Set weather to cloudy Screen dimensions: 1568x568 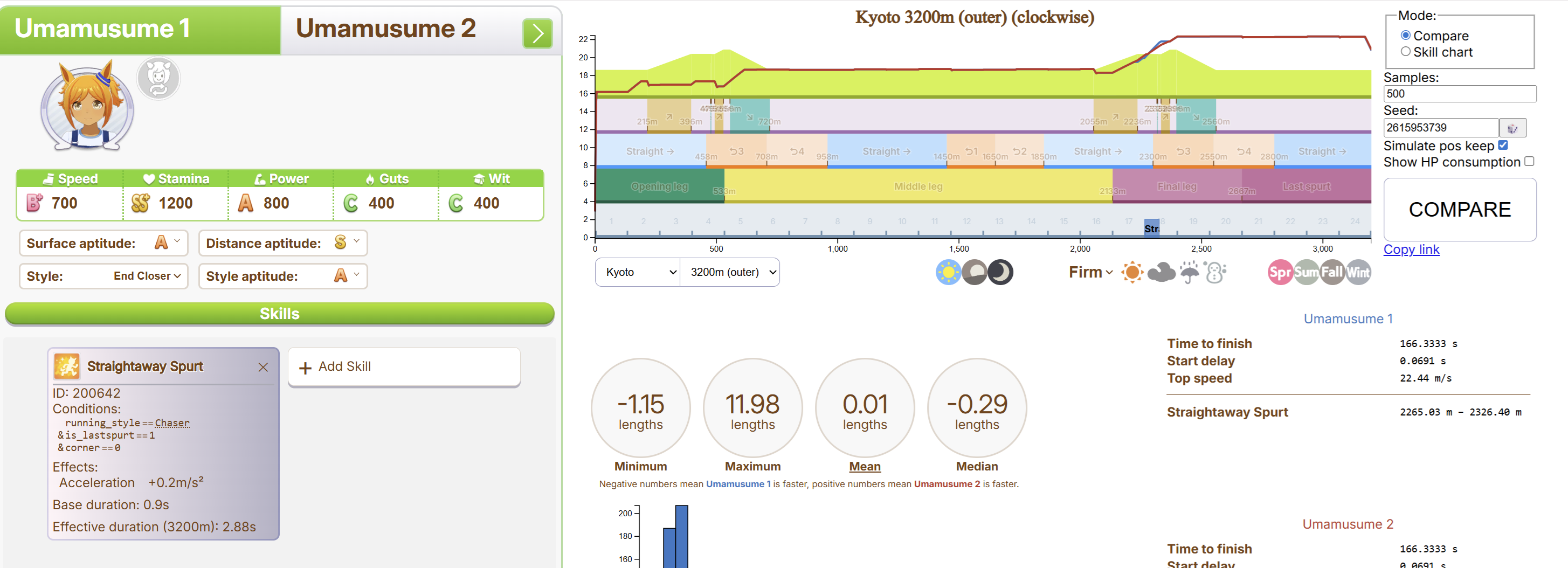pos(1161,272)
